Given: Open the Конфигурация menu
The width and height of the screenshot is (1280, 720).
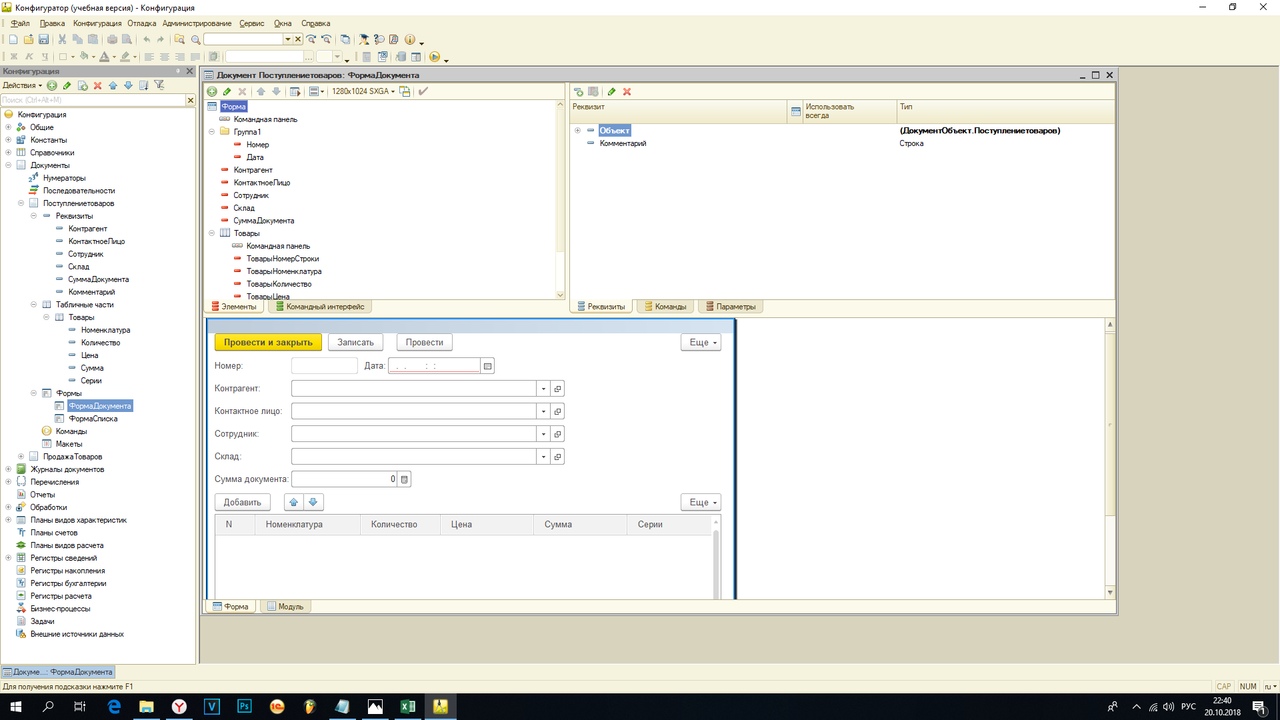Looking at the screenshot, I should (x=97, y=23).
